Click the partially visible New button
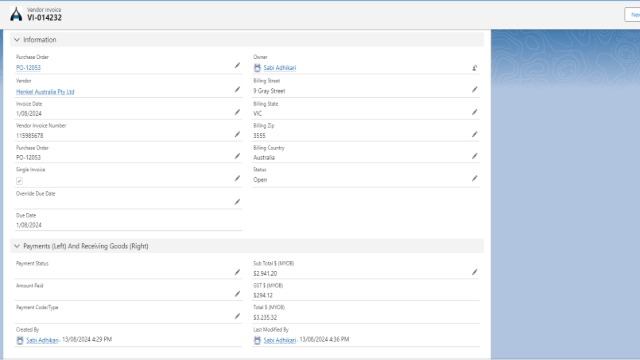 [x=632, y=15]
